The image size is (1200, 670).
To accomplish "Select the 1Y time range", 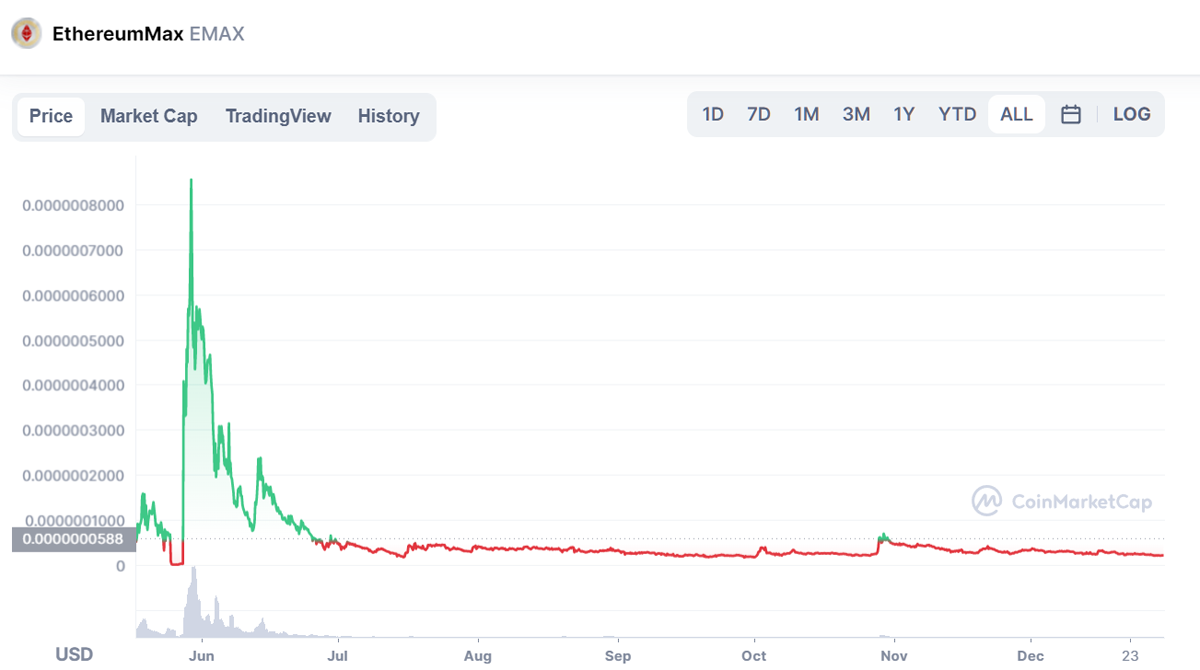I will [904, 114].
